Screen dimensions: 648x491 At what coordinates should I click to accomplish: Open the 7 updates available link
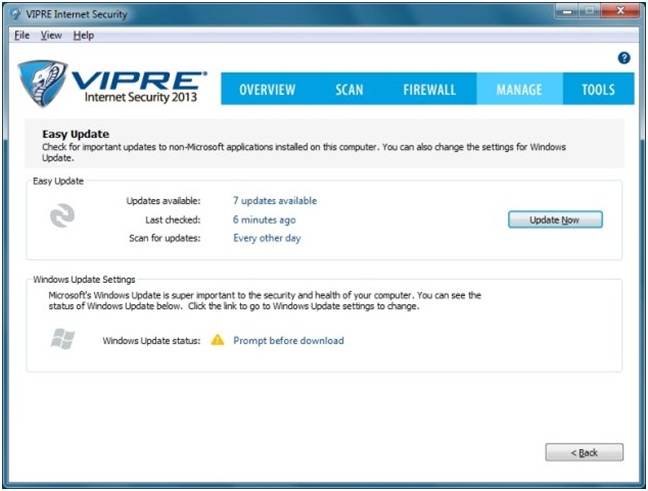(275, 201)
